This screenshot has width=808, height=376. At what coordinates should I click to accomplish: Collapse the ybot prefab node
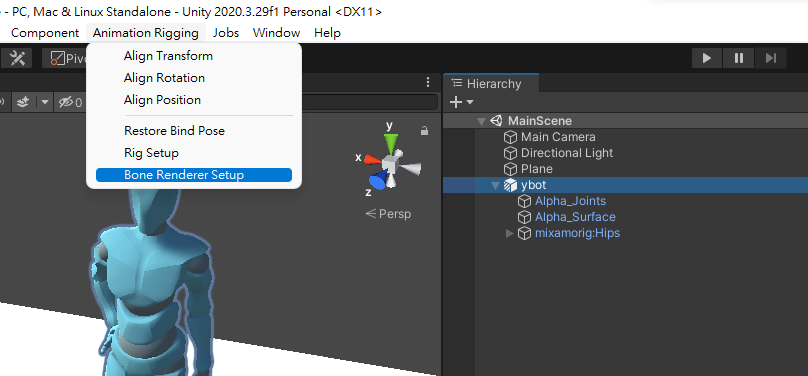(x=496, y=185)
